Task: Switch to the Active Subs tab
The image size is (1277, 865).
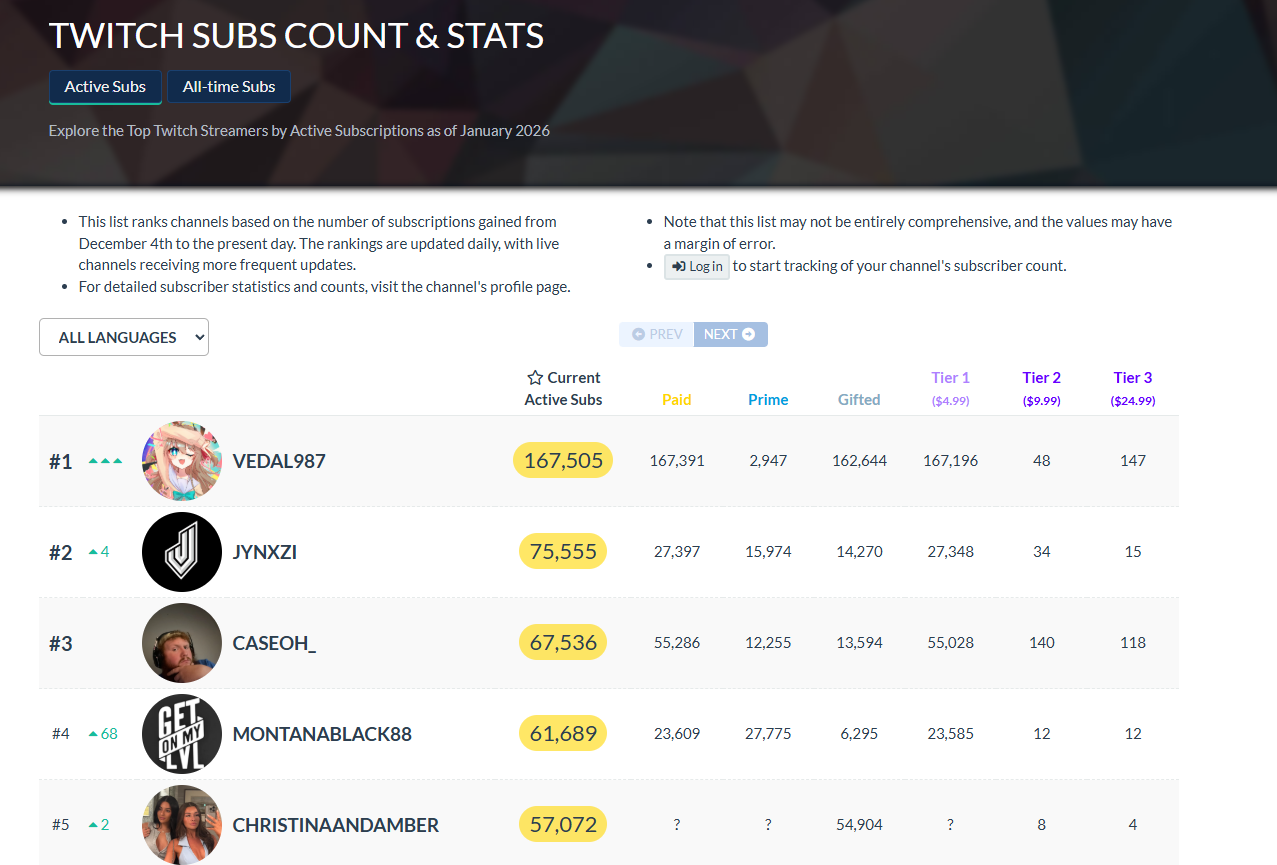Action: [x=105, y=87]
